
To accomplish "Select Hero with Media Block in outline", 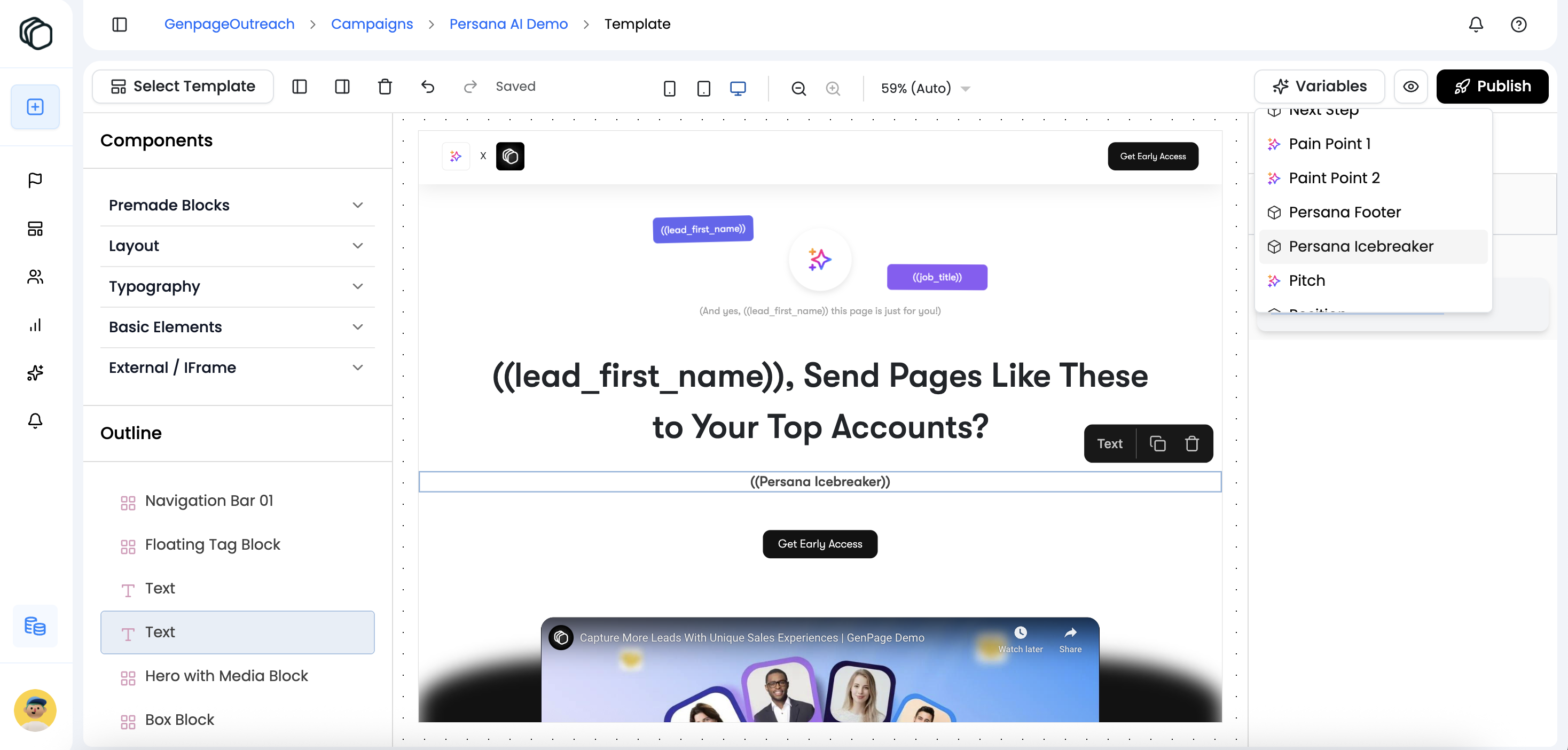I will (226, 676).
